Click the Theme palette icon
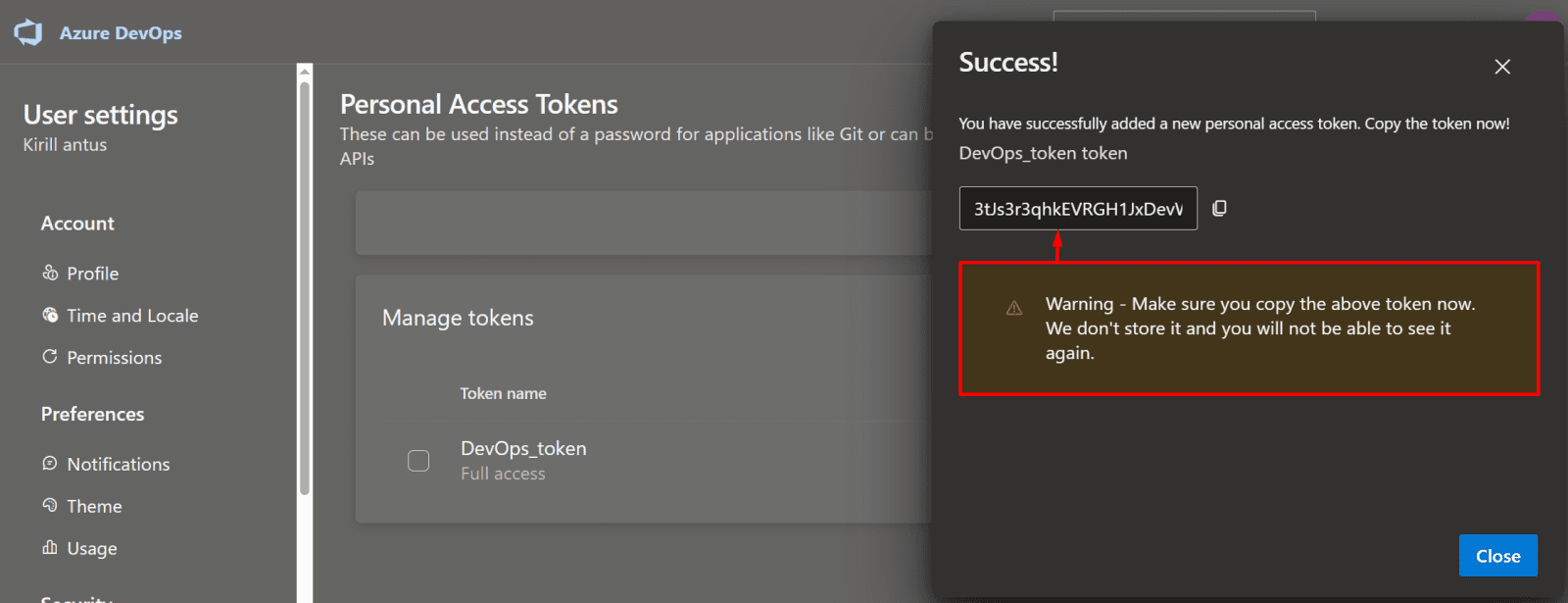 [50, 505]
